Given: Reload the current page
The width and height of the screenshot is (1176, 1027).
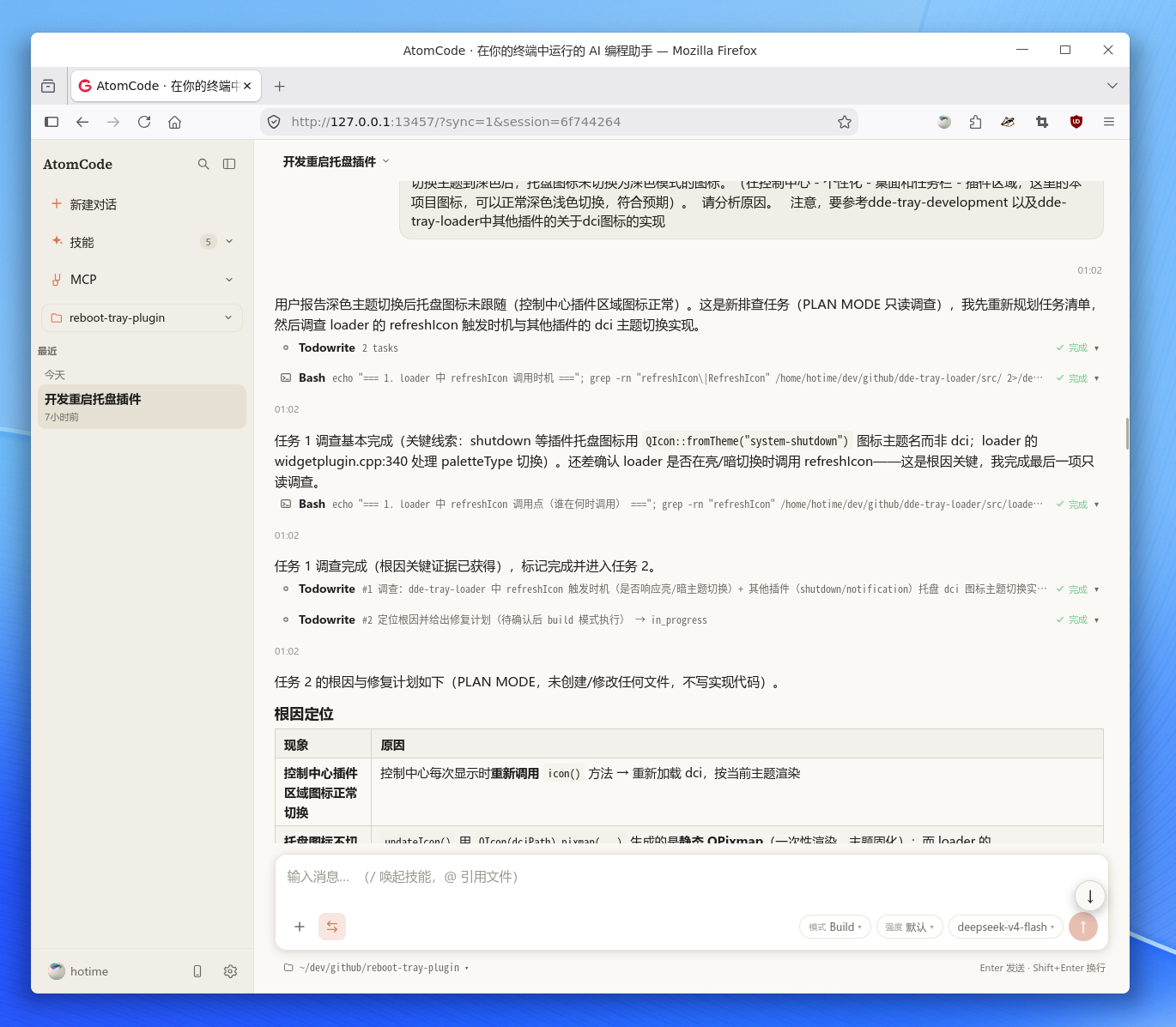Looking at the screenshot, I should (x=144, y=122).
